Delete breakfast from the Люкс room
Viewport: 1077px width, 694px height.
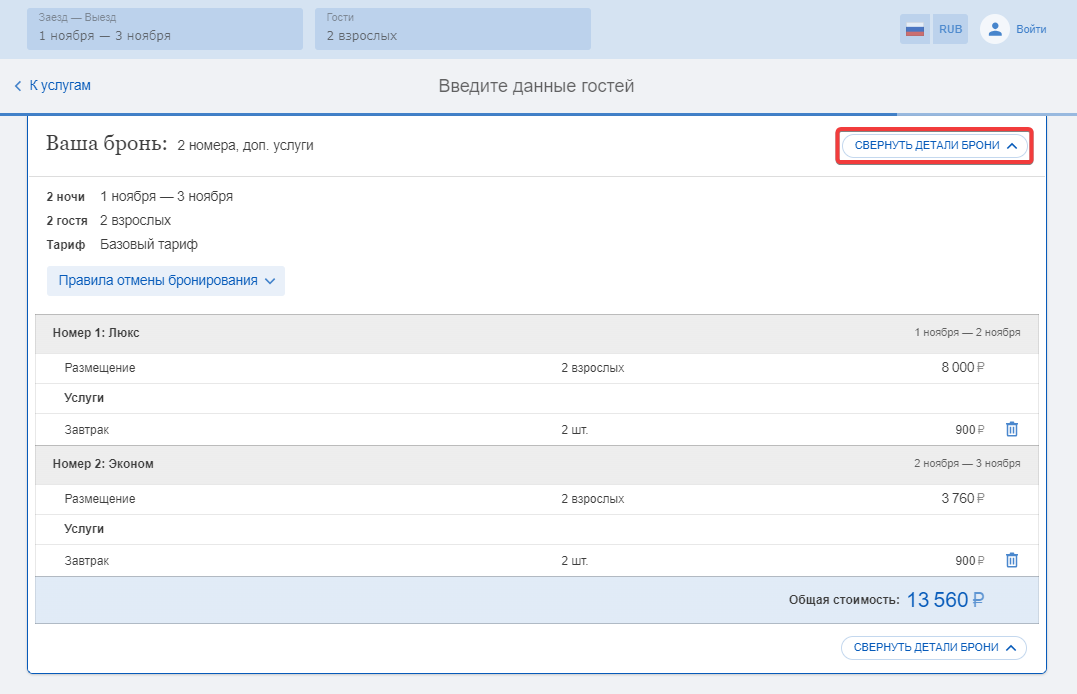point(1012,429)
